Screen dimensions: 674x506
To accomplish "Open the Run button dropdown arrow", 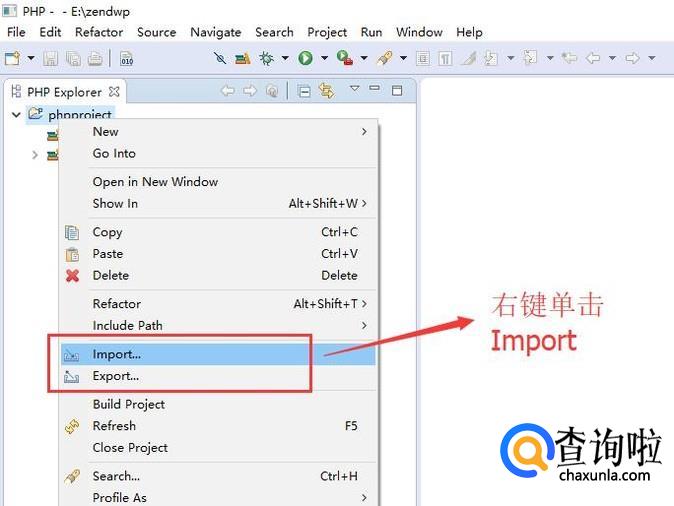I will tap(323, 59).
